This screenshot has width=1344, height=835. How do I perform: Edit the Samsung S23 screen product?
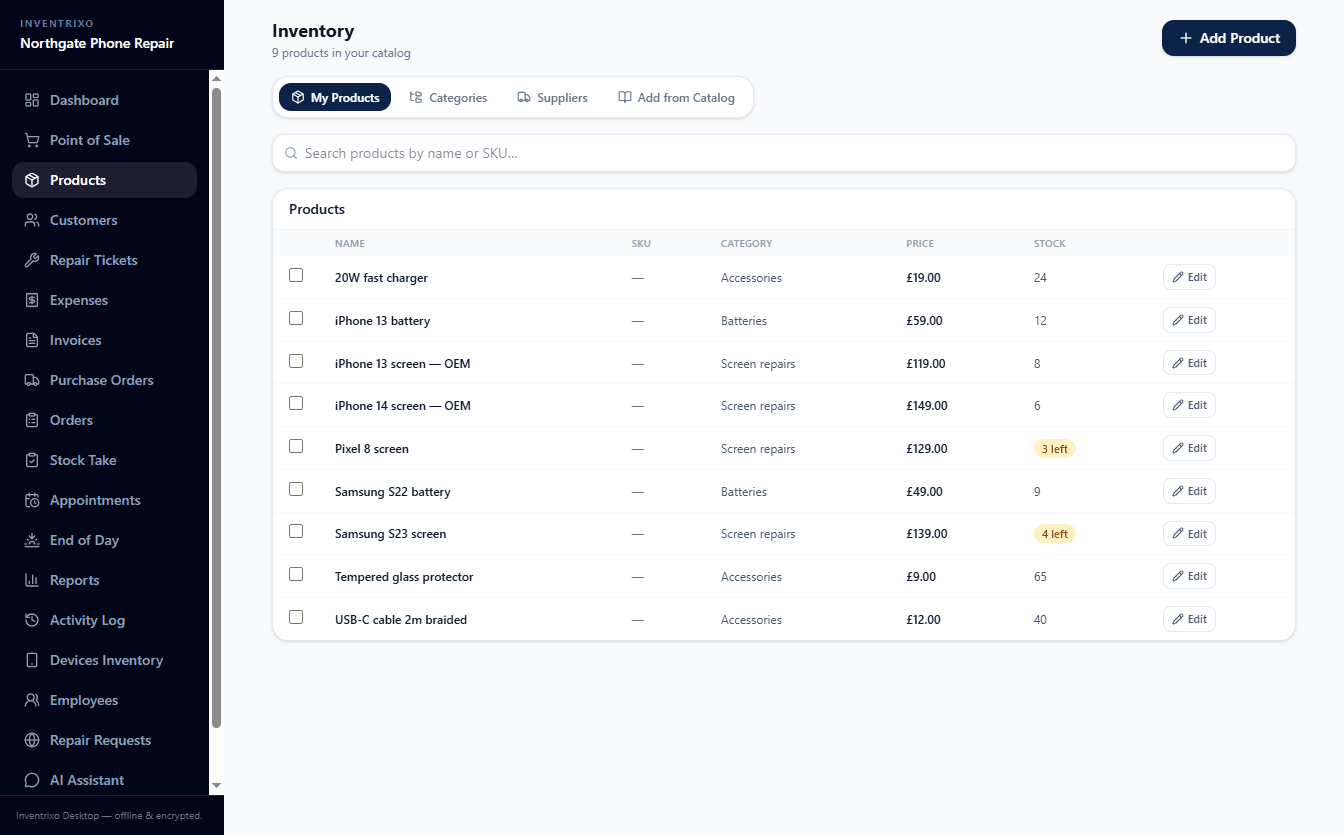[1189, 534]
